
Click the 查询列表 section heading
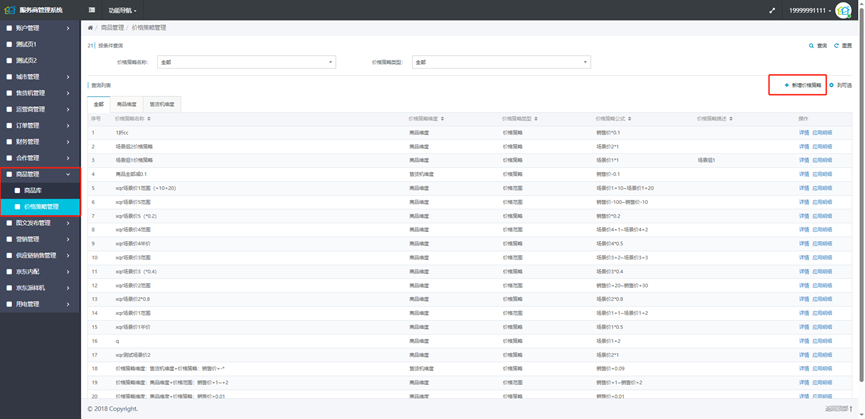101,85
